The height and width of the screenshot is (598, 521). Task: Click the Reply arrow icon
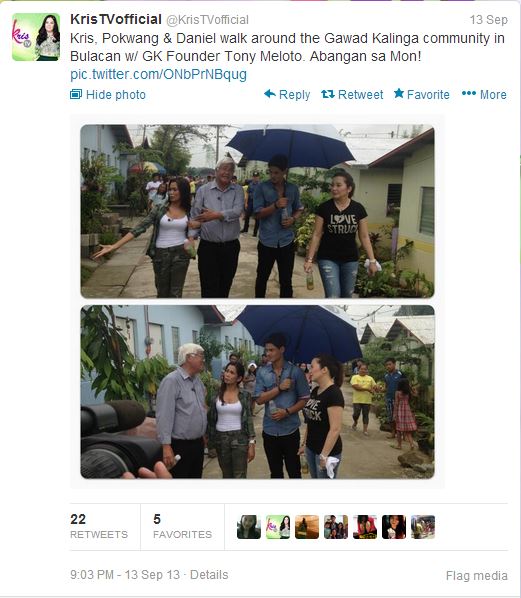(270, 93)
